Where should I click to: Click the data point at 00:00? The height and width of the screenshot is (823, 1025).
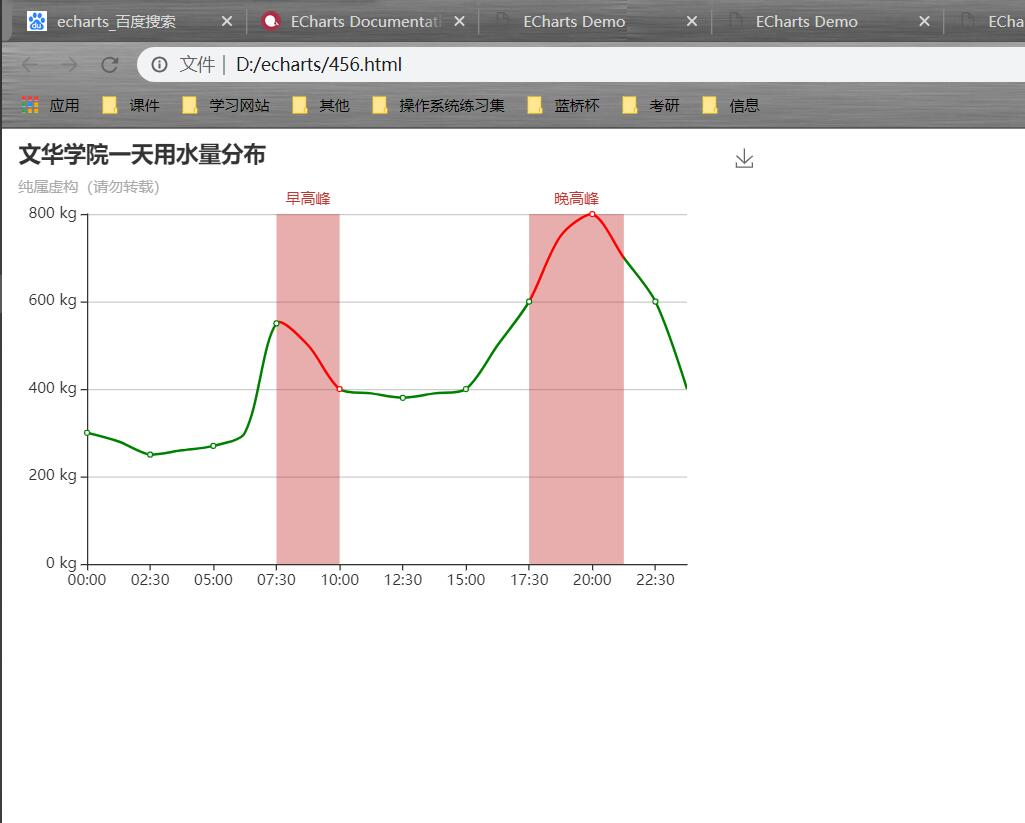(88, 433)
